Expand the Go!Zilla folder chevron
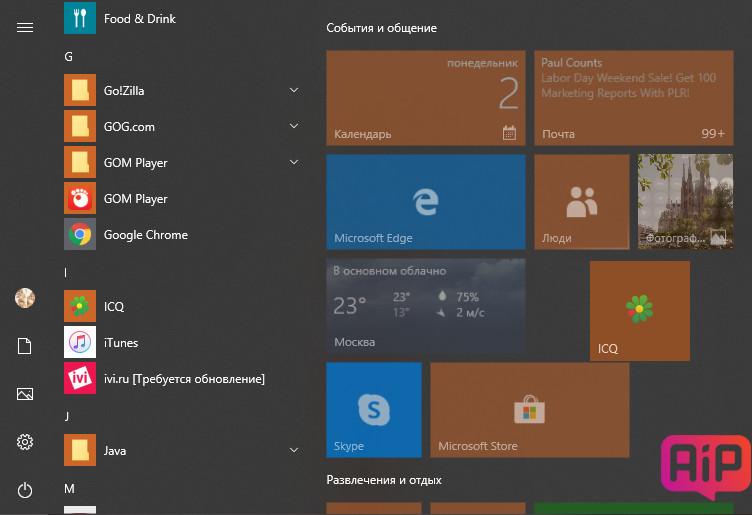The height and width of the screenshot is (515, 752). pos(294,90)
